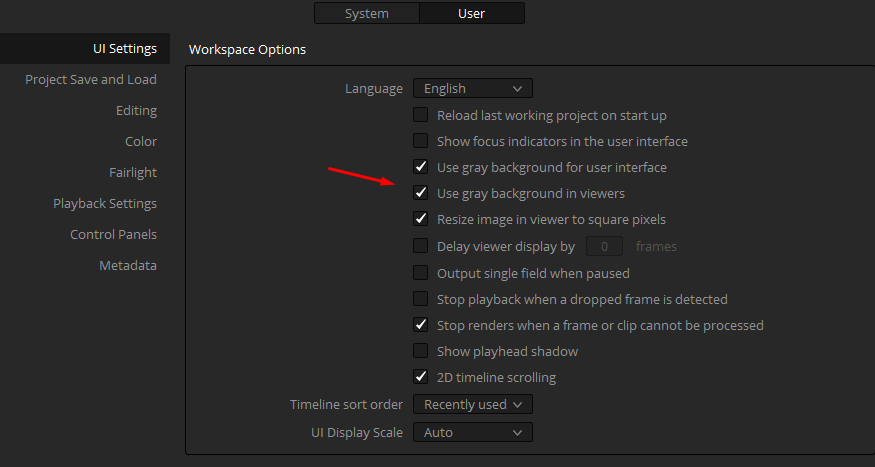Go to Color preferences
This screenshot has height=467, width=875.
(x=141, y=142)
